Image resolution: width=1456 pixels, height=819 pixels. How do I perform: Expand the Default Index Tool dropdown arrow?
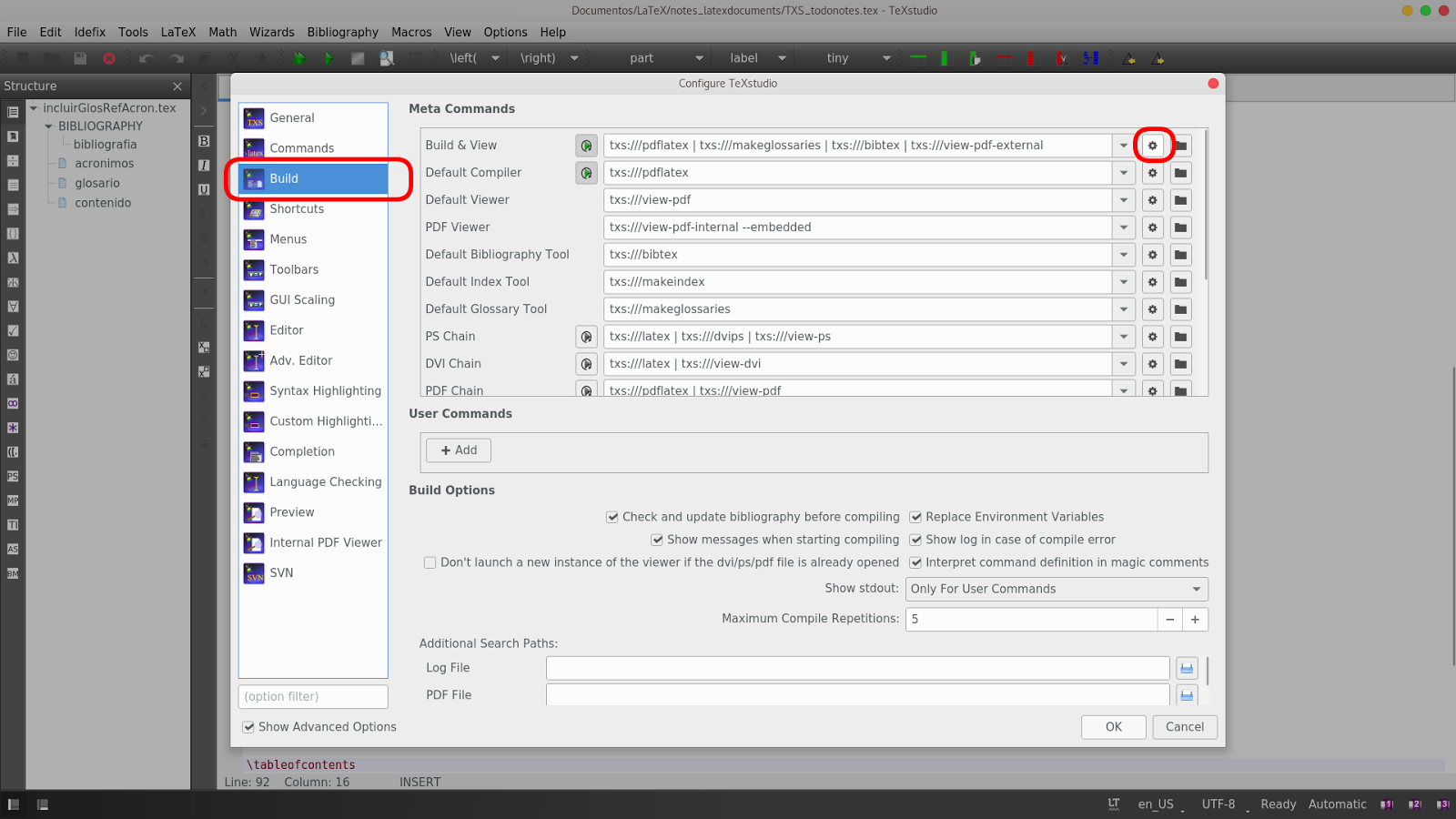[x=1124, y=282]
